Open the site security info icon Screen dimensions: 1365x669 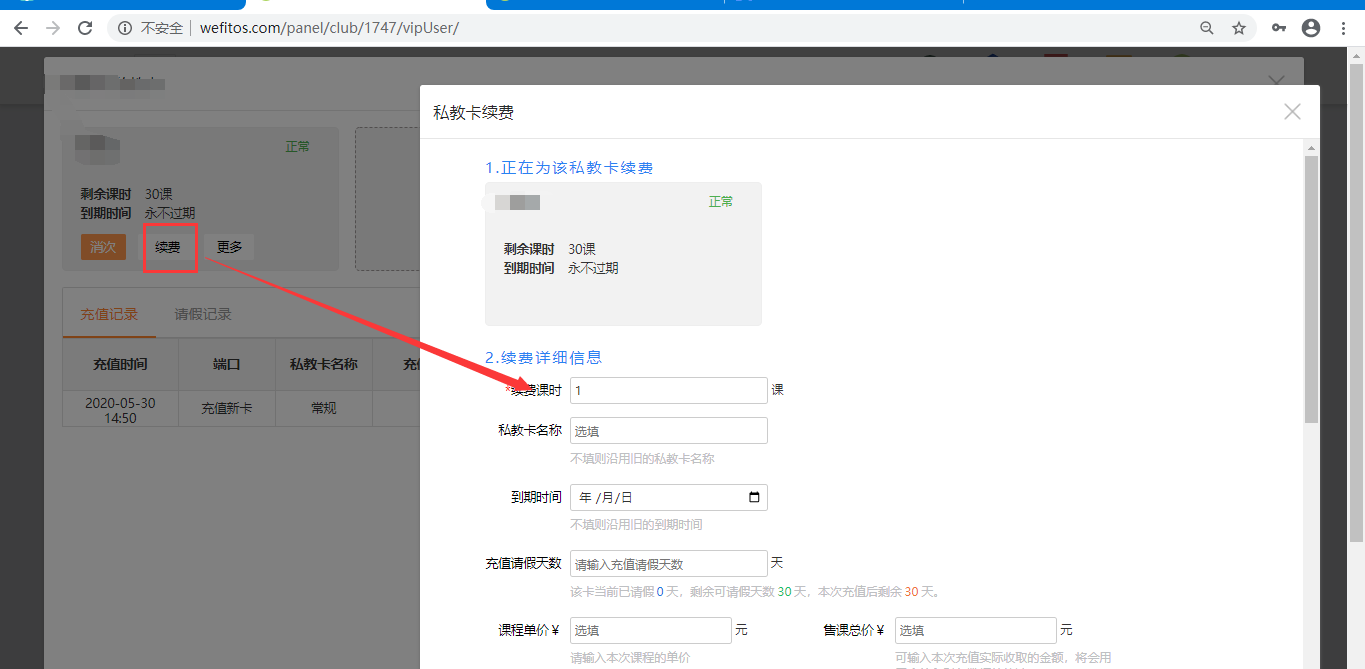(x=125, y=28)
